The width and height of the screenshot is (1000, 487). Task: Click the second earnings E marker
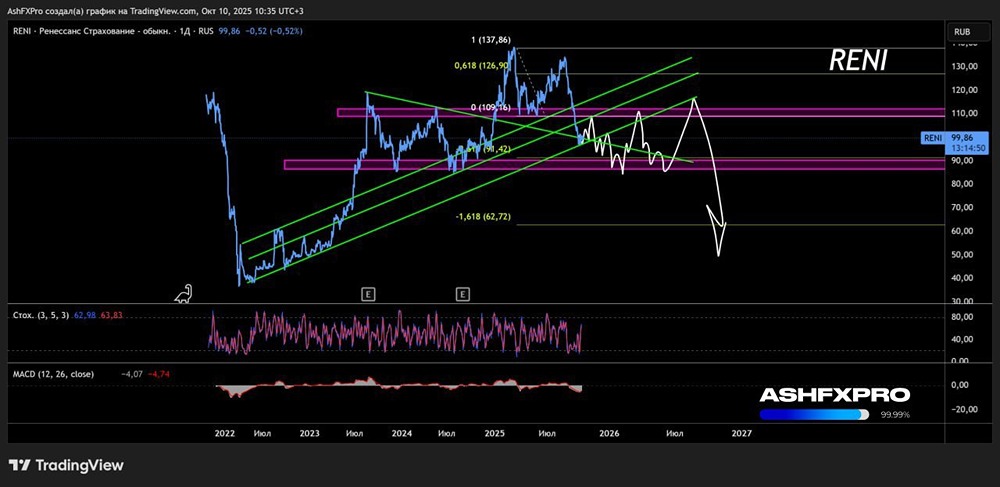462,294
